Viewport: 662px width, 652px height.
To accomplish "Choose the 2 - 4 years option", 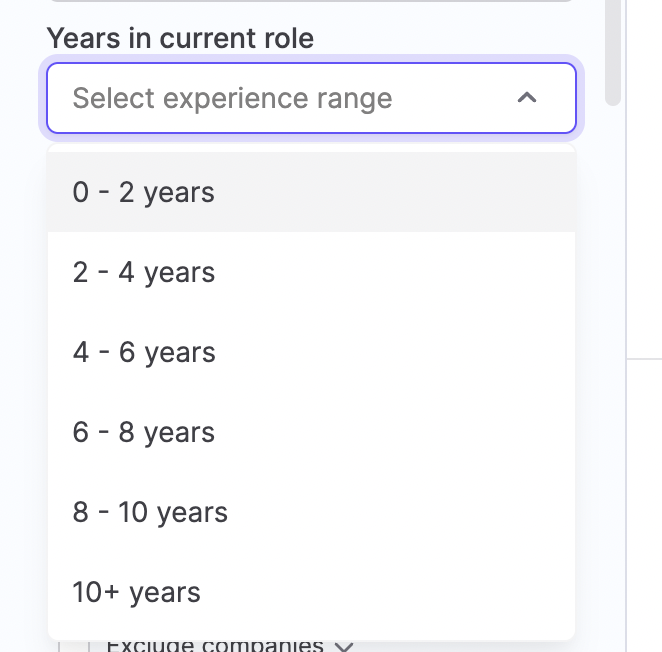I will (311, 272).
